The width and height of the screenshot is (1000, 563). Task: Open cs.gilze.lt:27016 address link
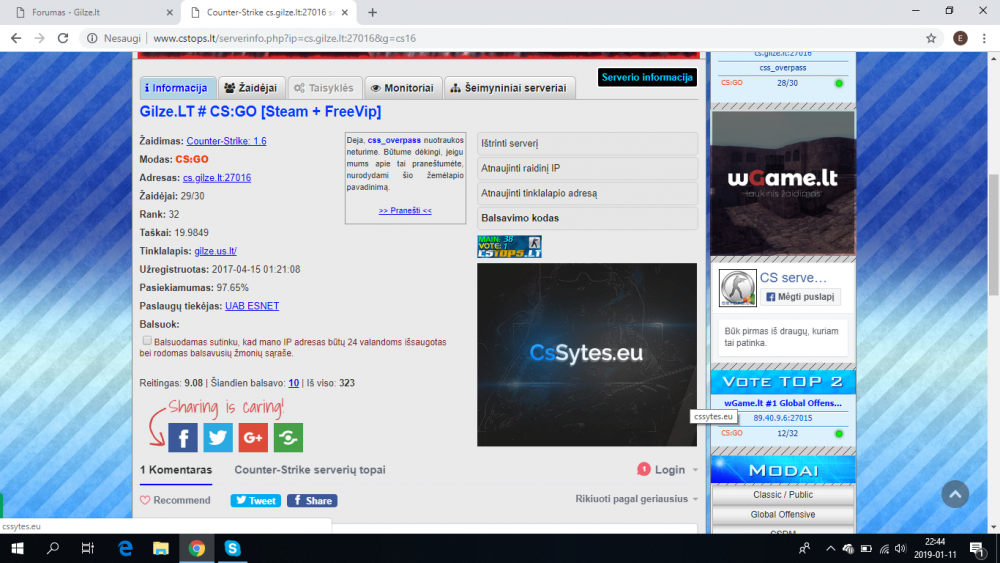[x=217, y=178]
